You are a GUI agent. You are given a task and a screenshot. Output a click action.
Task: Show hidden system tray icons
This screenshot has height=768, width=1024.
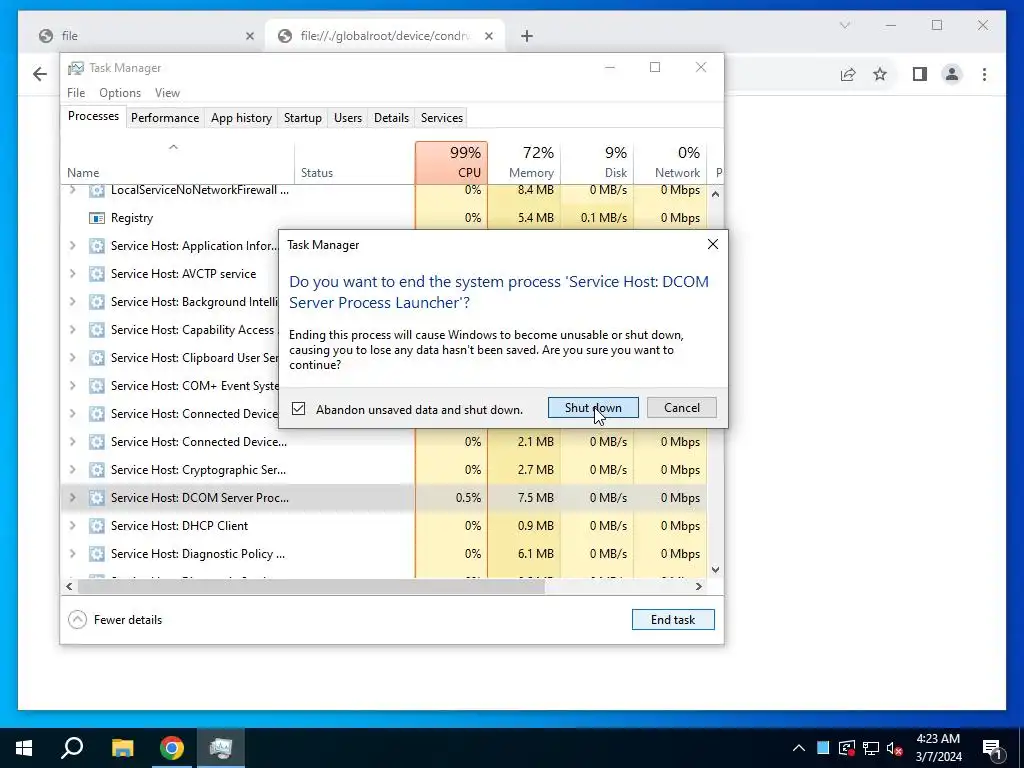coord(798,748)
